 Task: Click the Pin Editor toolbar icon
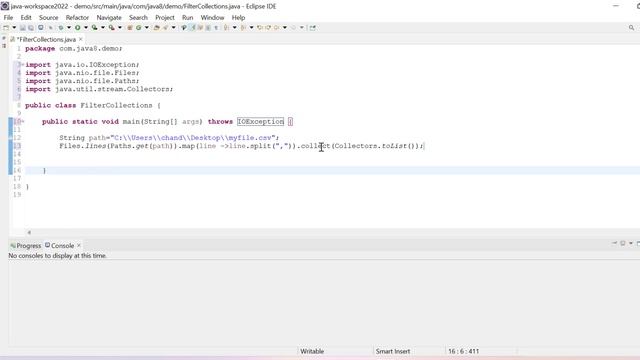coord(313,28)
